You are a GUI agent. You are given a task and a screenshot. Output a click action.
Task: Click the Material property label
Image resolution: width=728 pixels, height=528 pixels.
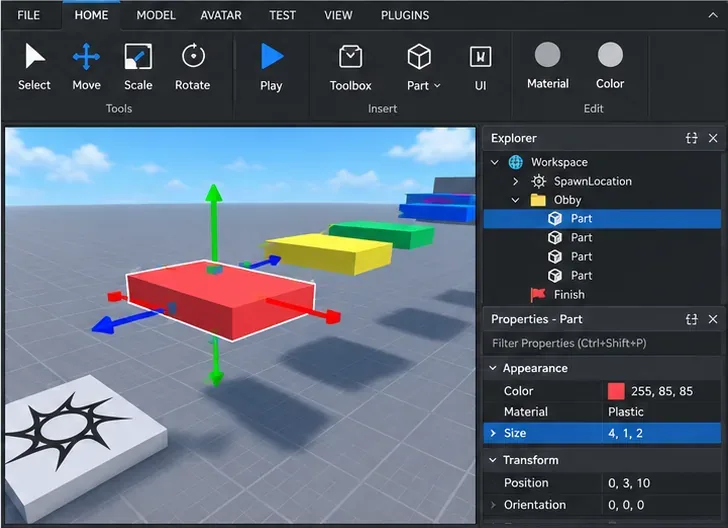click(526, 412)
